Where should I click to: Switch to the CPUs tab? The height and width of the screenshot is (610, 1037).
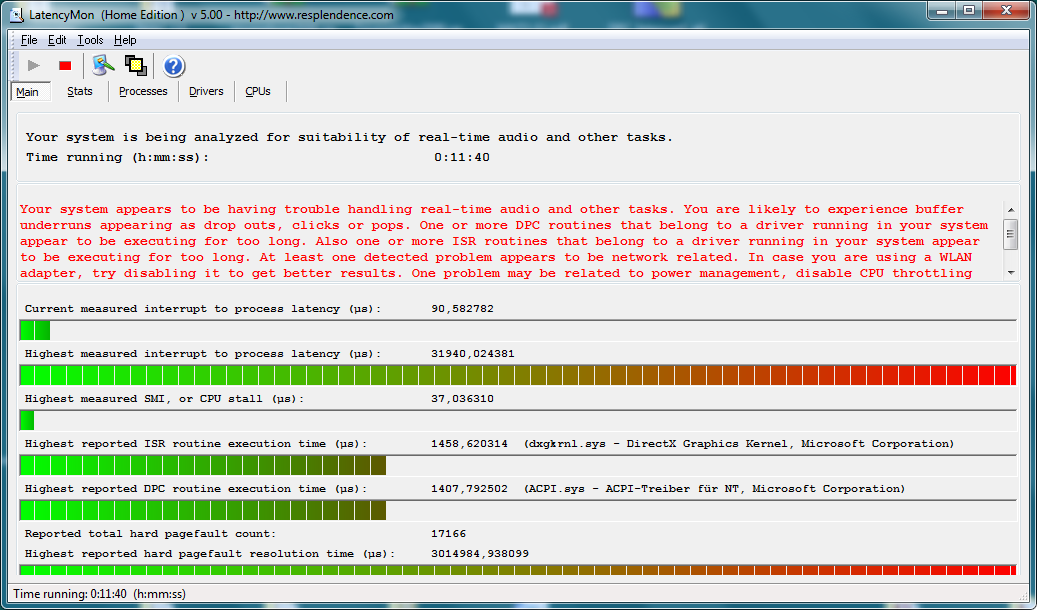coord(258,92)
